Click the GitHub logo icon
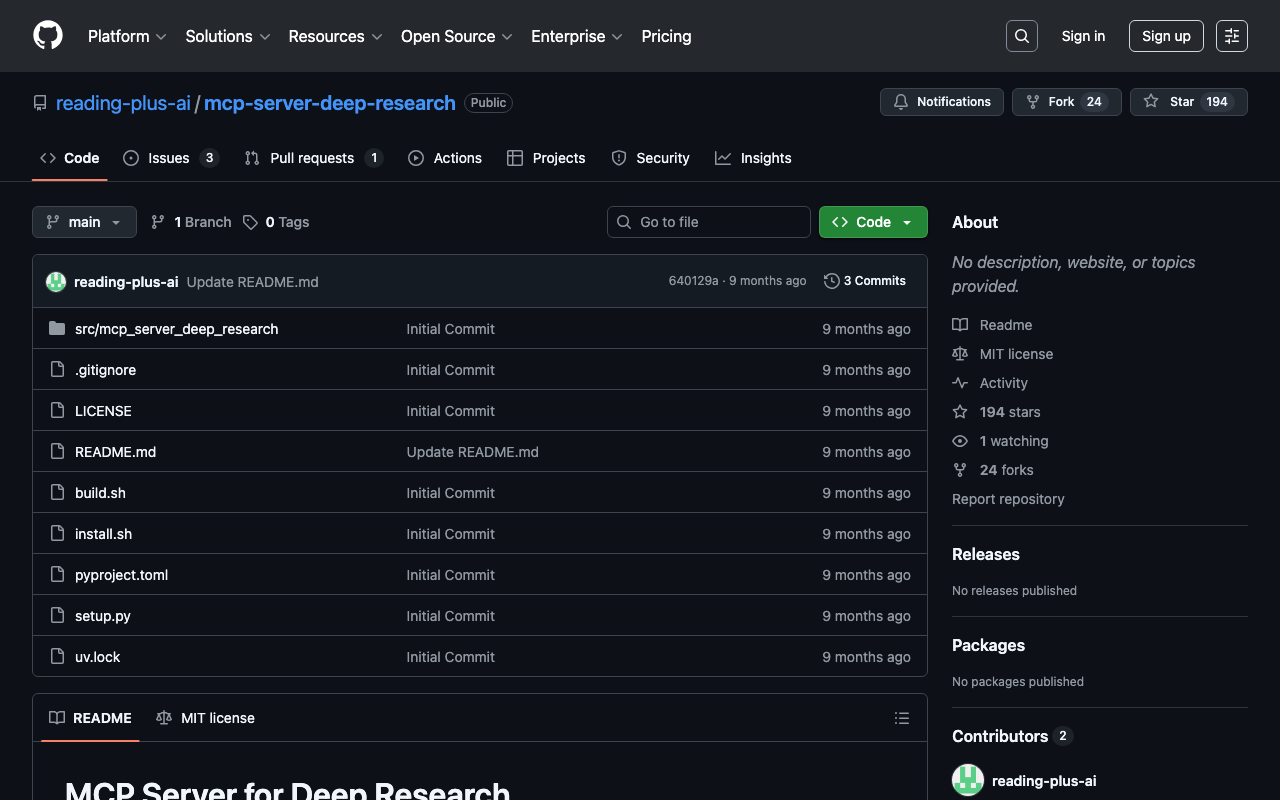This screenshot has height=800, width=1280. [x=48, y=36]
